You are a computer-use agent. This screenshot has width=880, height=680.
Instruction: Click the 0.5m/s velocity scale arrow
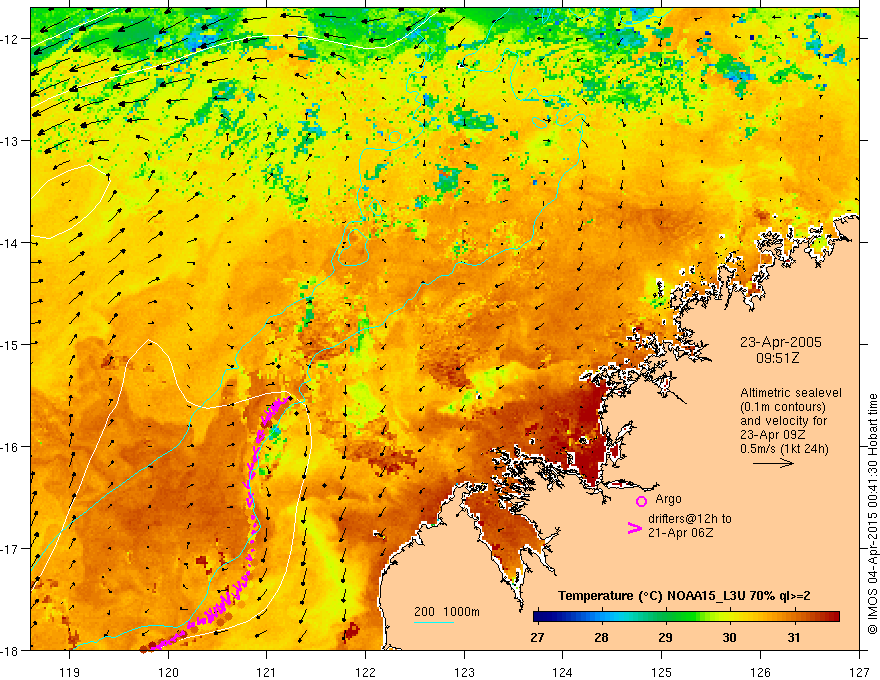(x=773, y=463)
